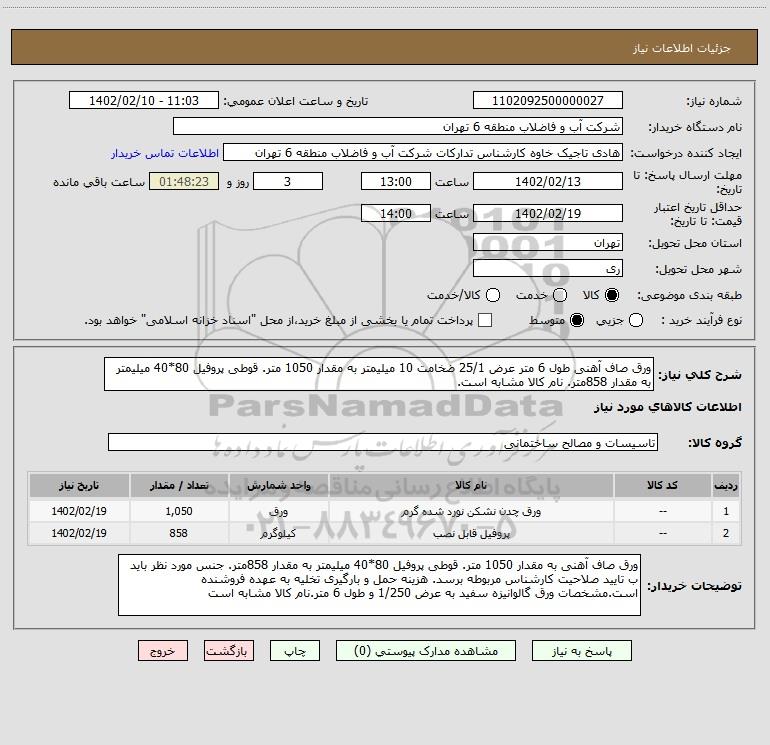Click the date cell in row 1
This screenshot has width=770, height=745.
coord(79,511)
